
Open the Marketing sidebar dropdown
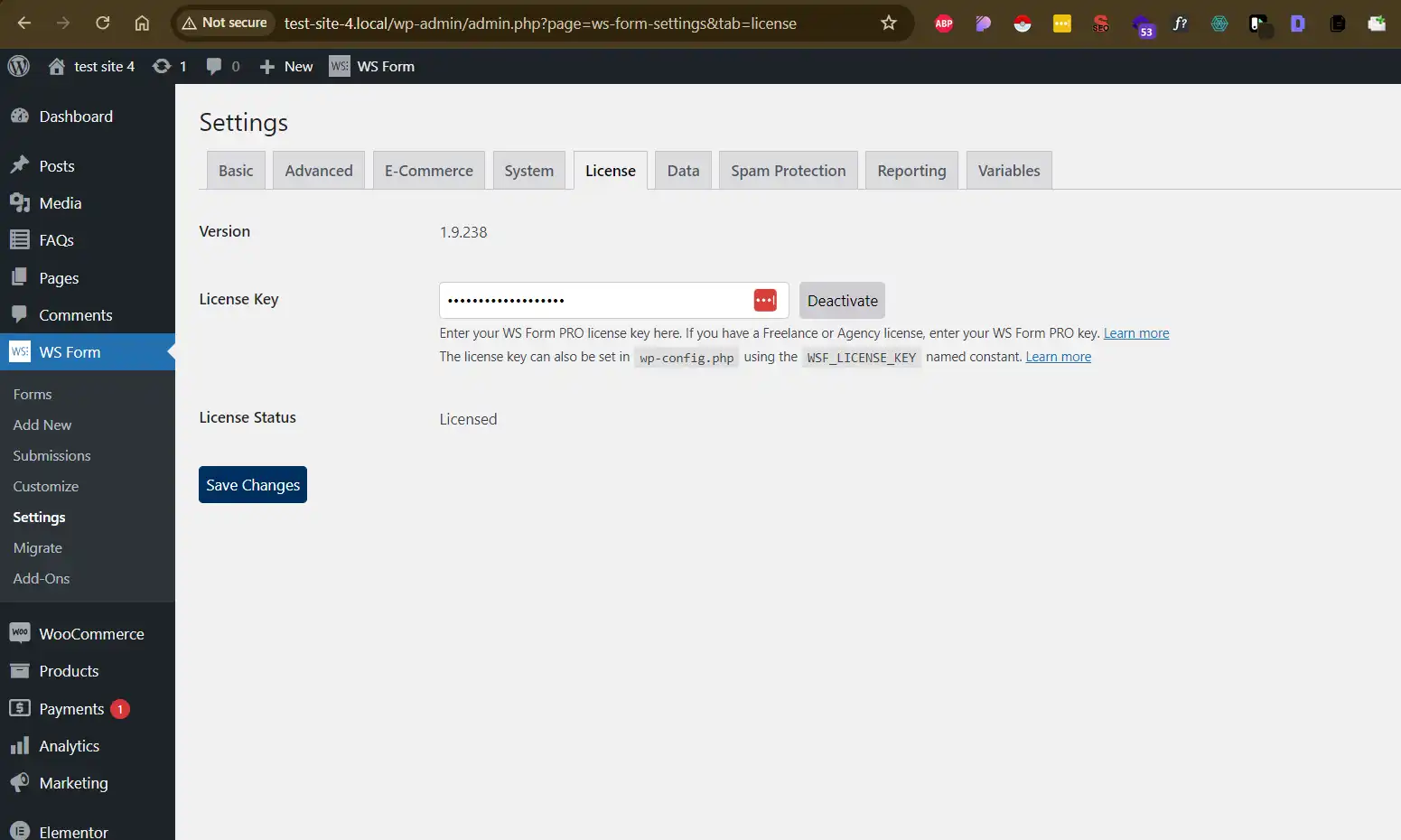pos(73,783)
